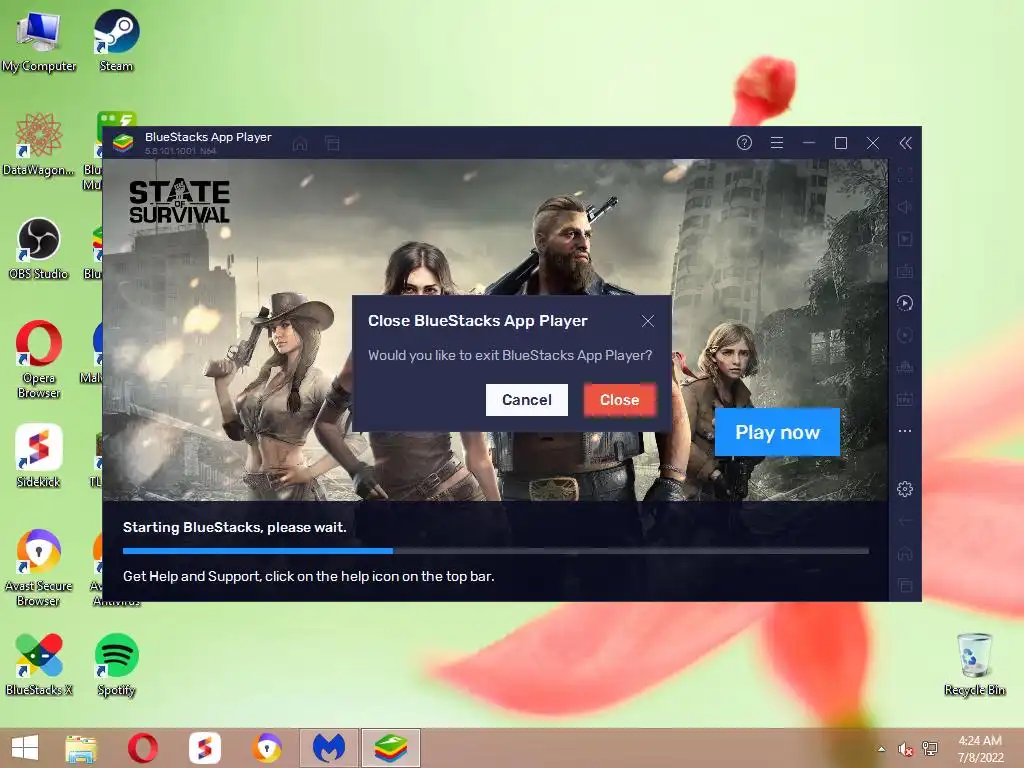Show hidden system tray icons

pos(882,749)
